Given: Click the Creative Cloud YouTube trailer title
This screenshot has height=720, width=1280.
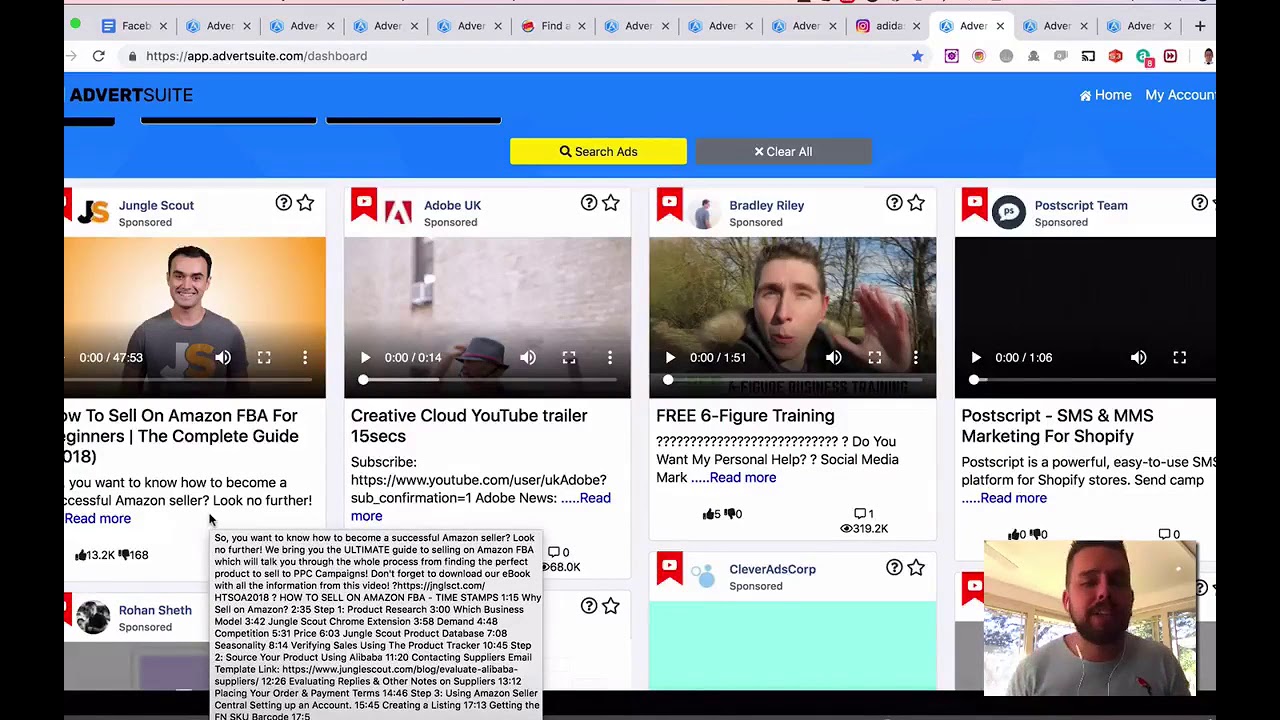Looking at the screenshot, I should coord(469,426).
